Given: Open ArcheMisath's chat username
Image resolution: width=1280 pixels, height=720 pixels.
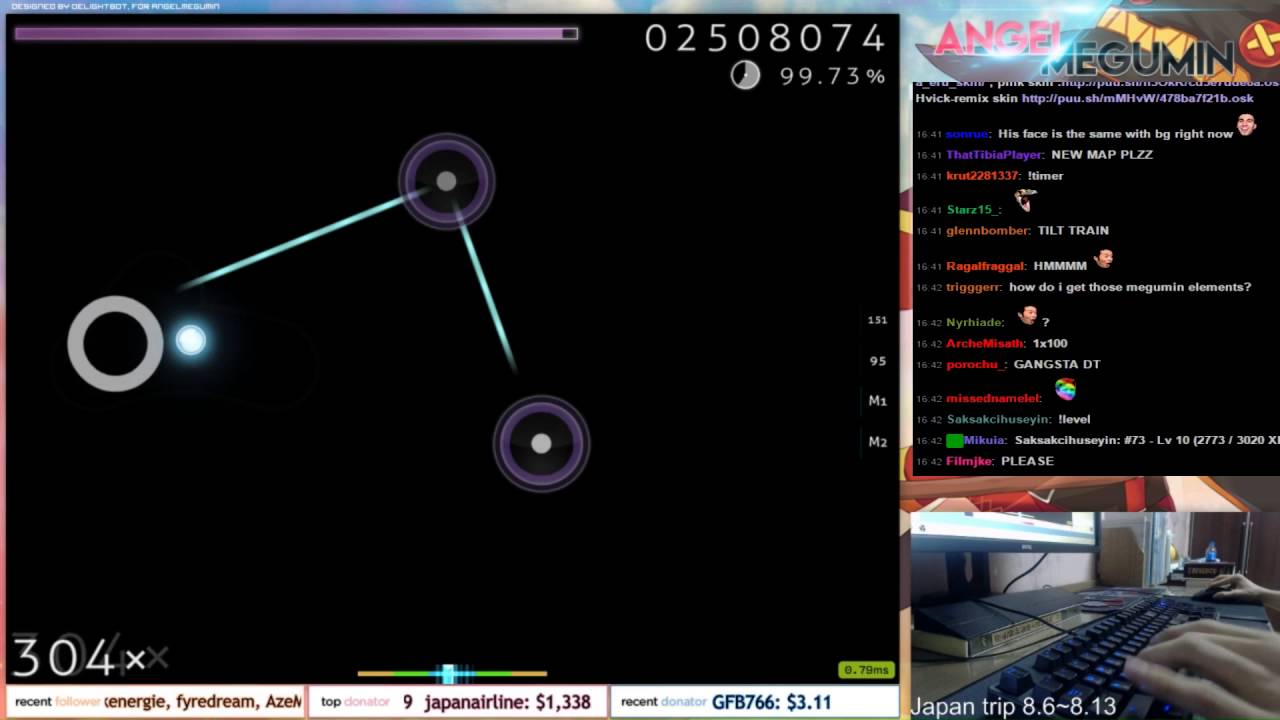Looking at the screenshot, I should click(x=985, y=343).
